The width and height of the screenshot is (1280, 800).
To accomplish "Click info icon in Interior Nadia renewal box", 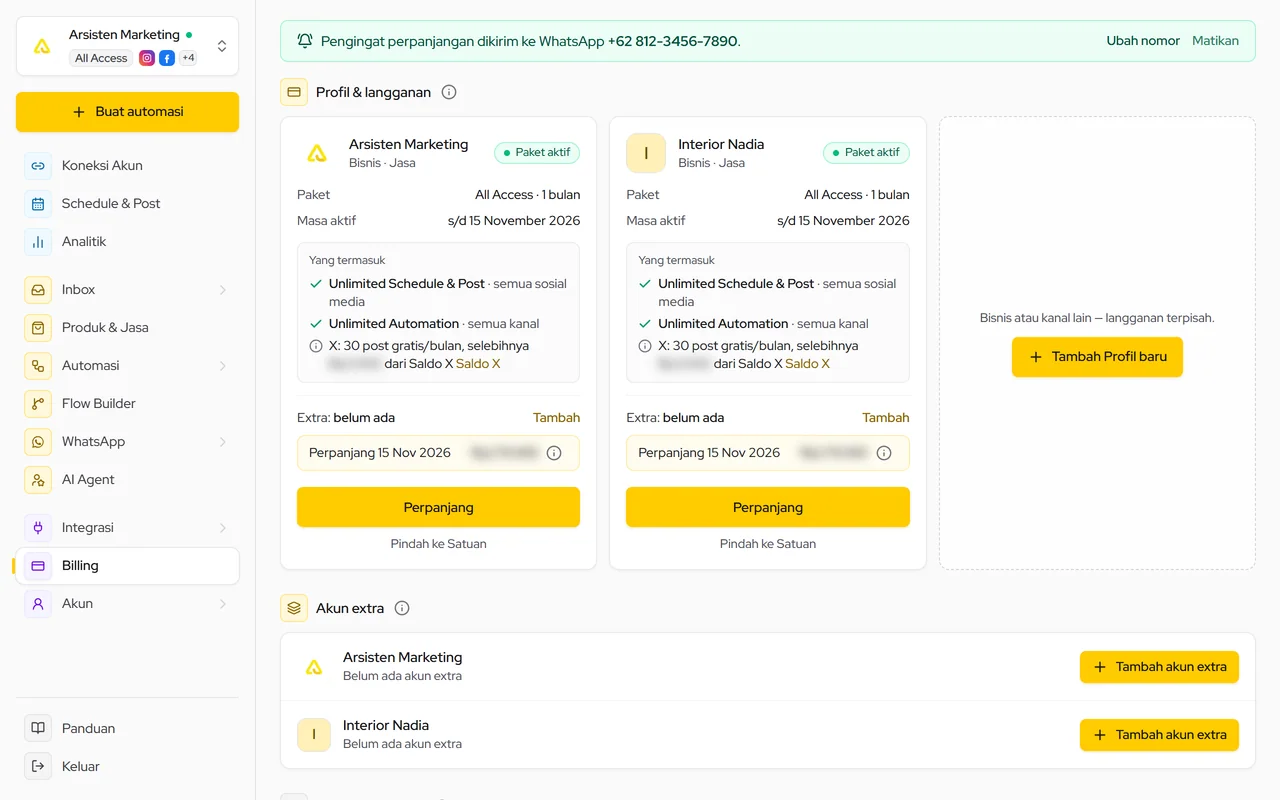I will point(884,453).
